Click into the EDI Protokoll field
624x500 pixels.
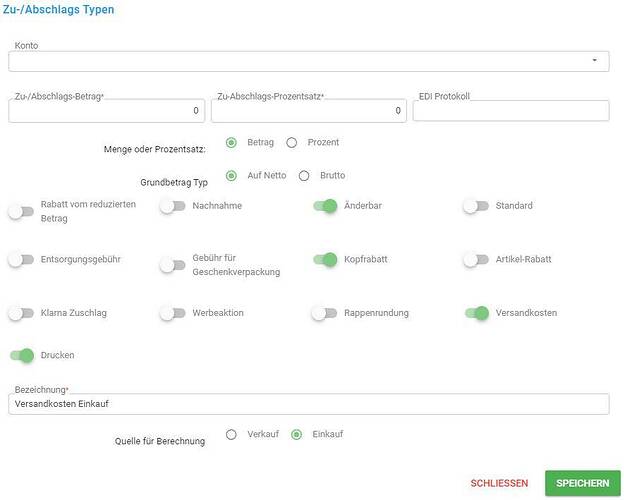[511, 110]
